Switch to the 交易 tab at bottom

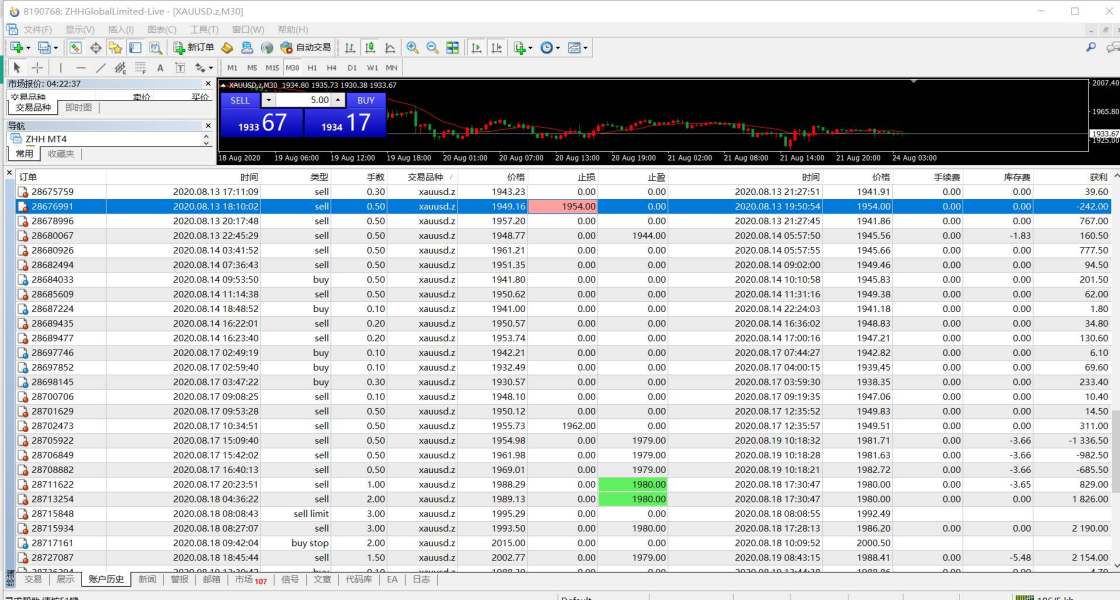click(33, 579)
